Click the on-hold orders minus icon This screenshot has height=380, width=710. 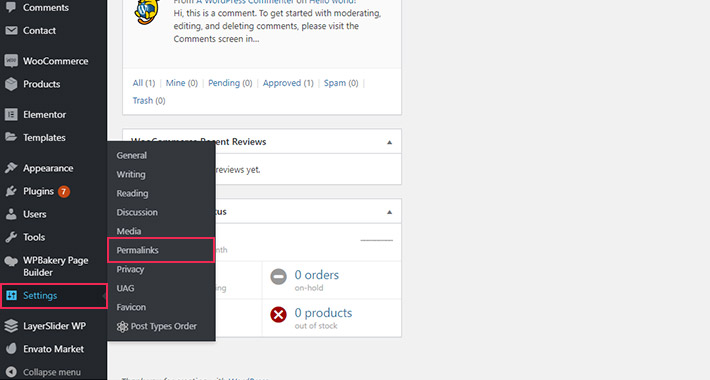[x=278, y=276]
